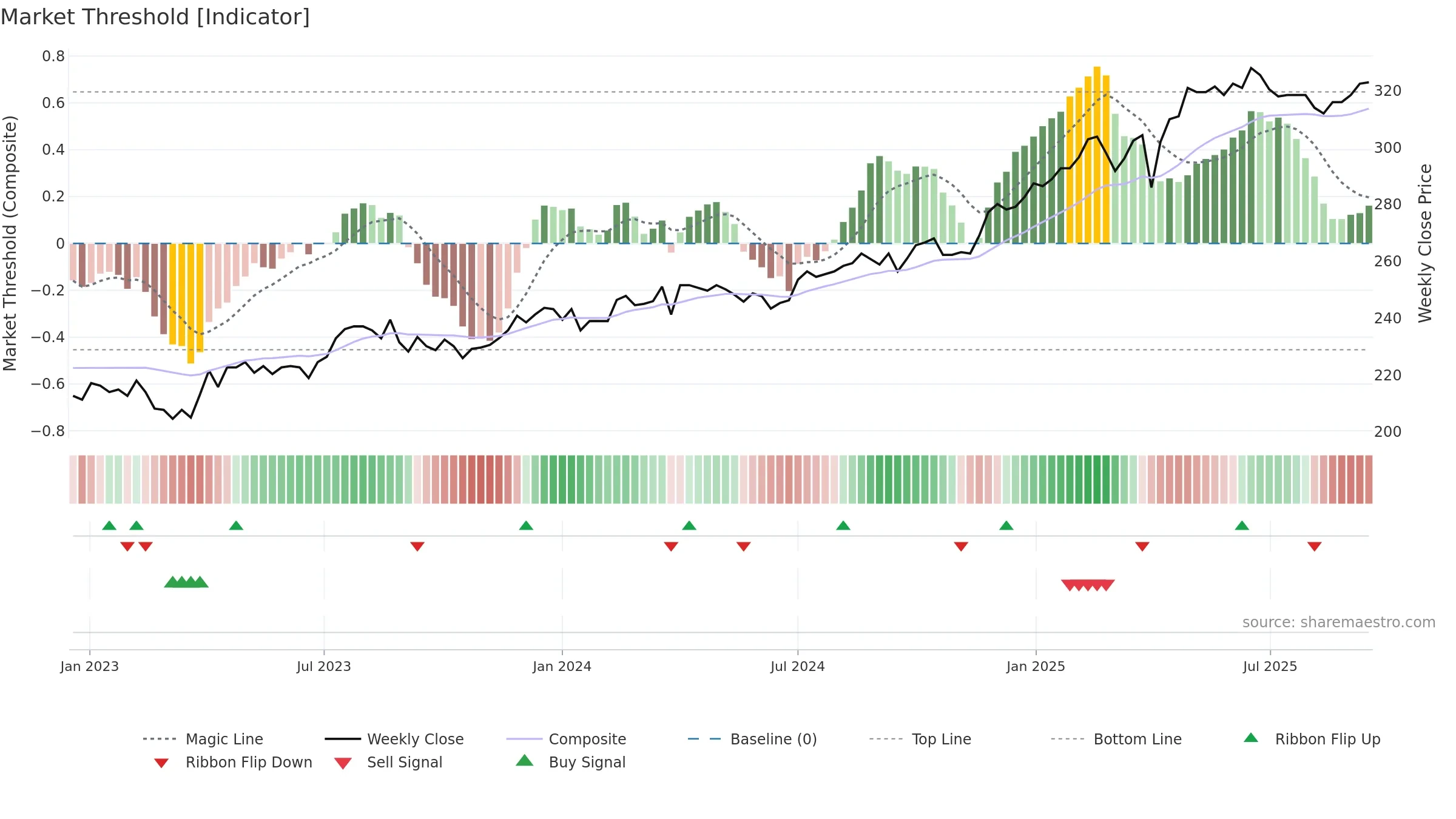Toggle the Baseline (0) legend entry
The height and width of the screenshot is (819, 1456).
752,739
